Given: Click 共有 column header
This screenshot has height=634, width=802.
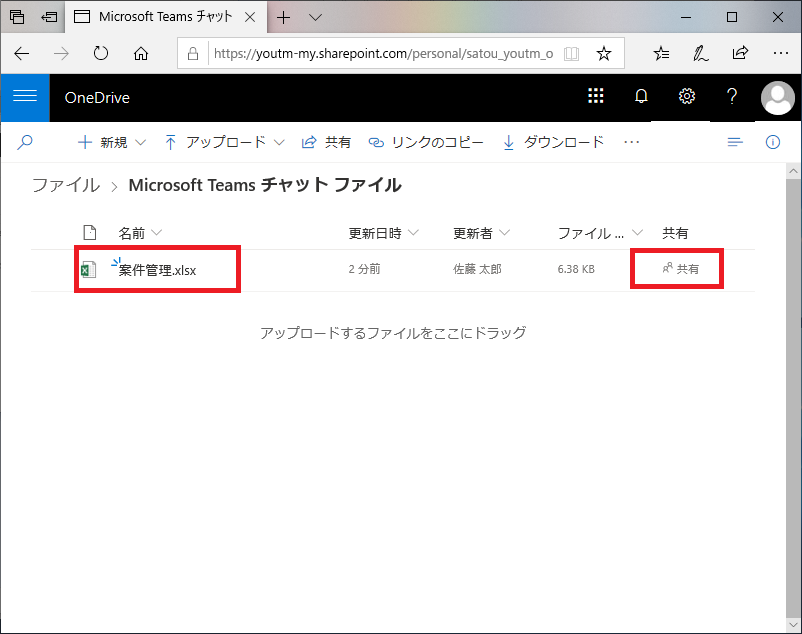Looking at the screenshot, I should click(x=675, y=233).
